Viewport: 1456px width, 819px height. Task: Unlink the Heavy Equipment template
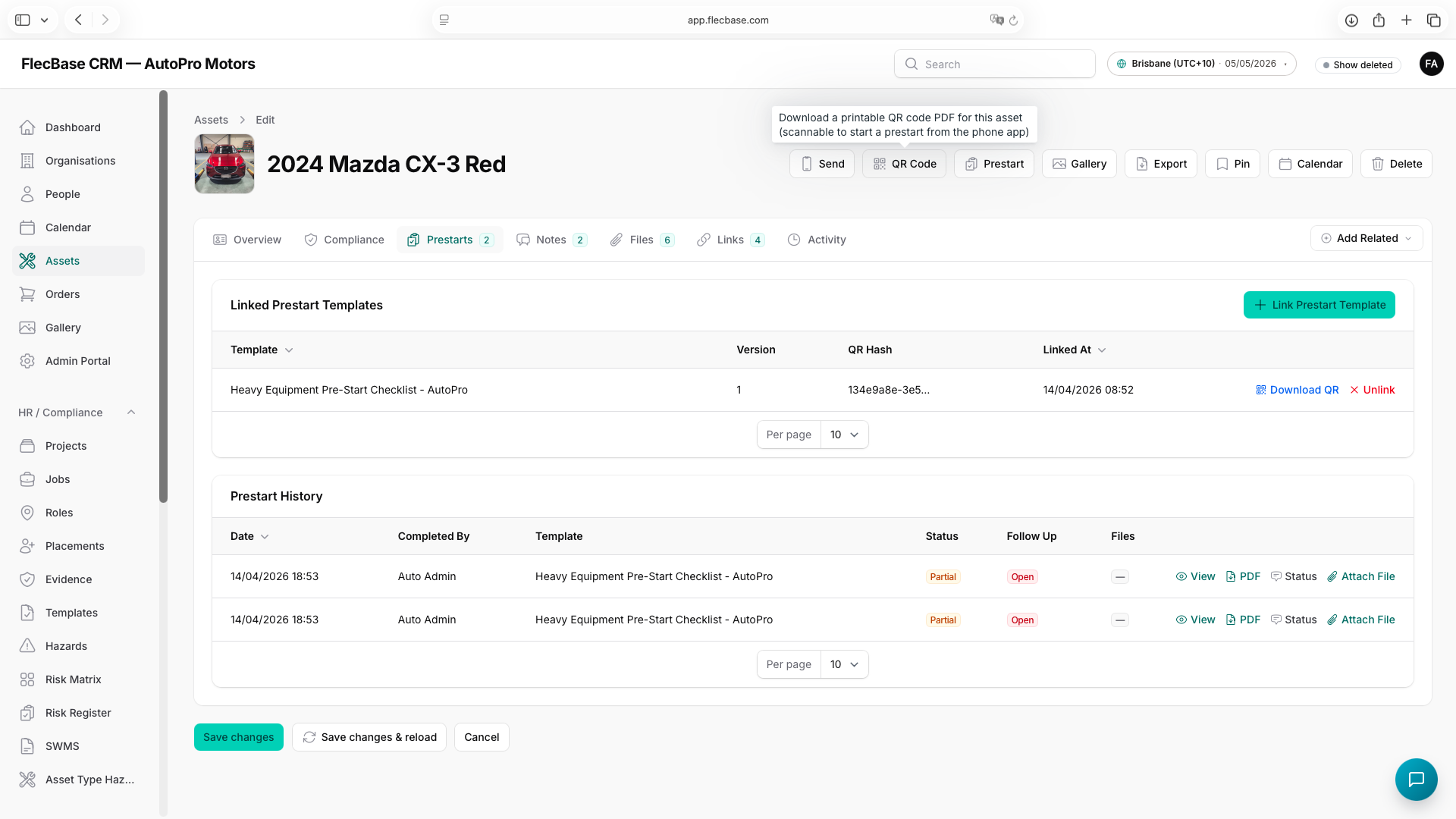tap(1372, 390)
